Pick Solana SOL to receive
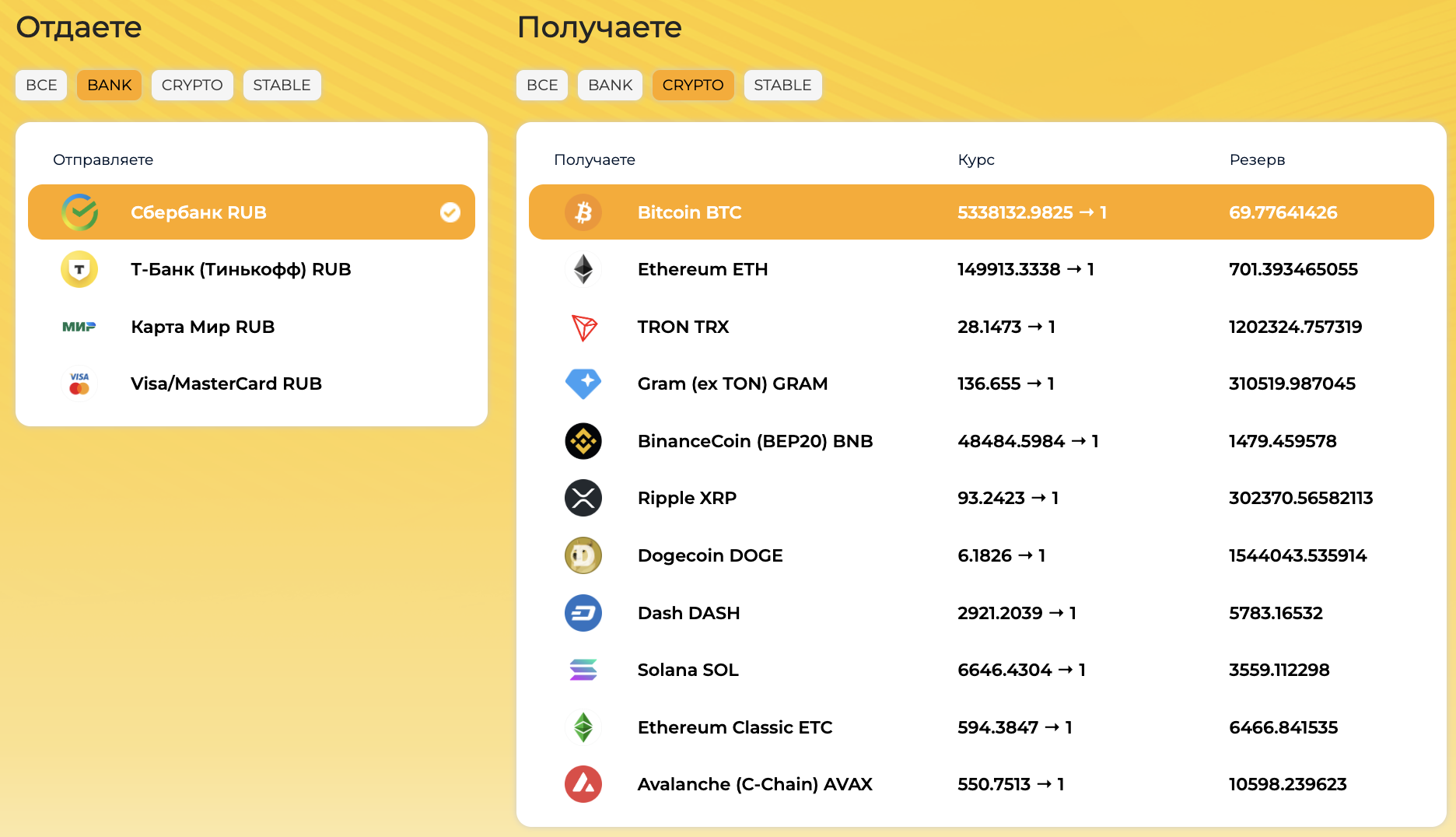This screenshot has width=1456, height=837. (982, 670)
